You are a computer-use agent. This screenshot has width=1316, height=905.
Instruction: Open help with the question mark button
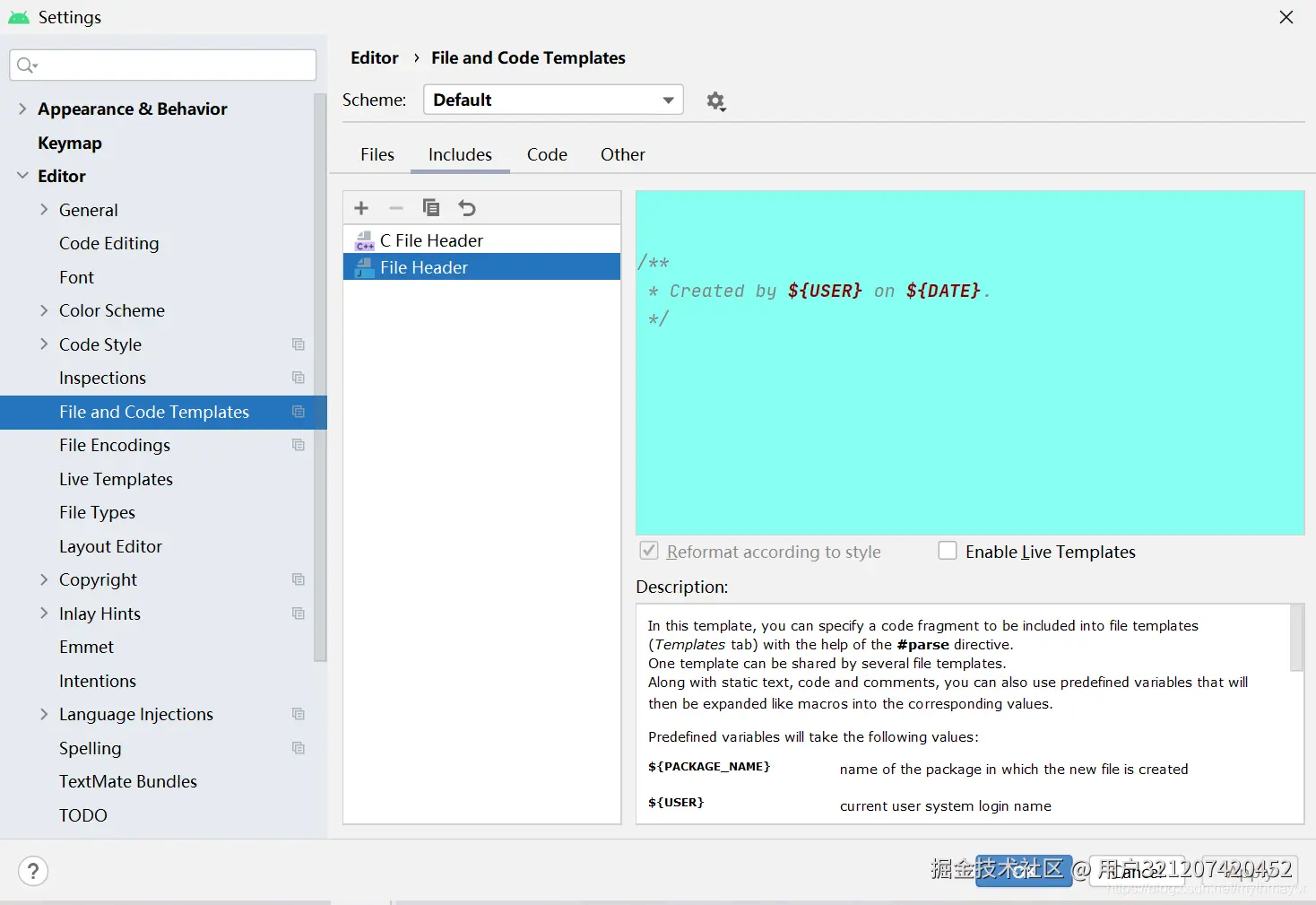click(33, 871)
